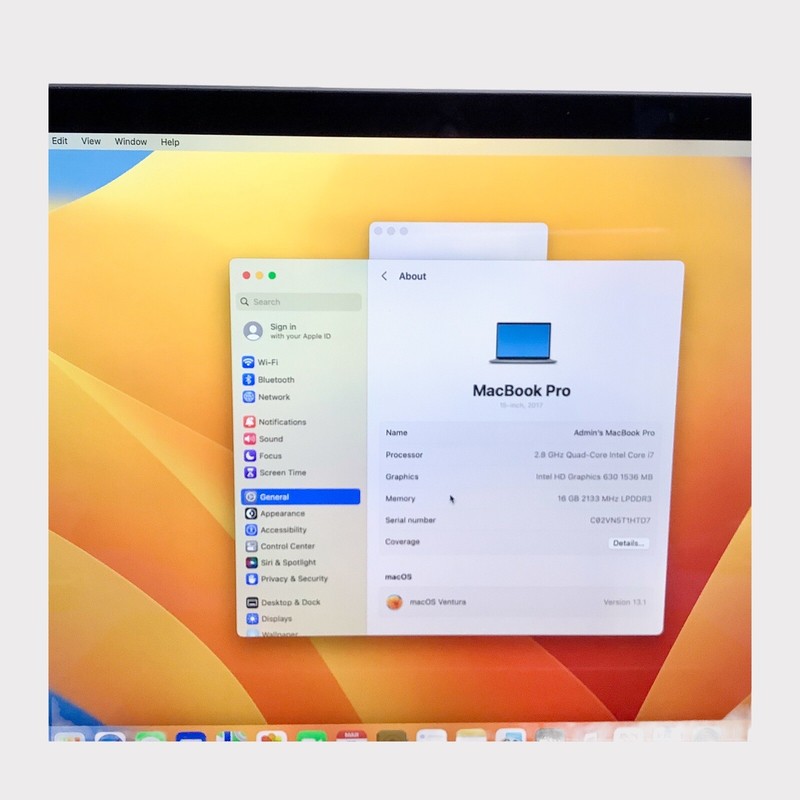Screen dimensions: 800x800
Task: Select the General gear icon
Action: [251, 497]
